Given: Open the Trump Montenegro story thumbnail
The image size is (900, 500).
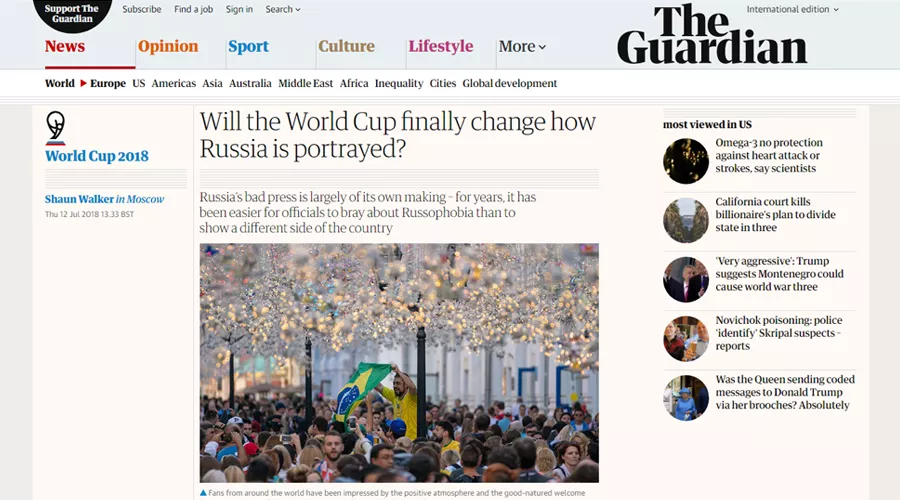Looking at the screenshot, I should (686, 280).
